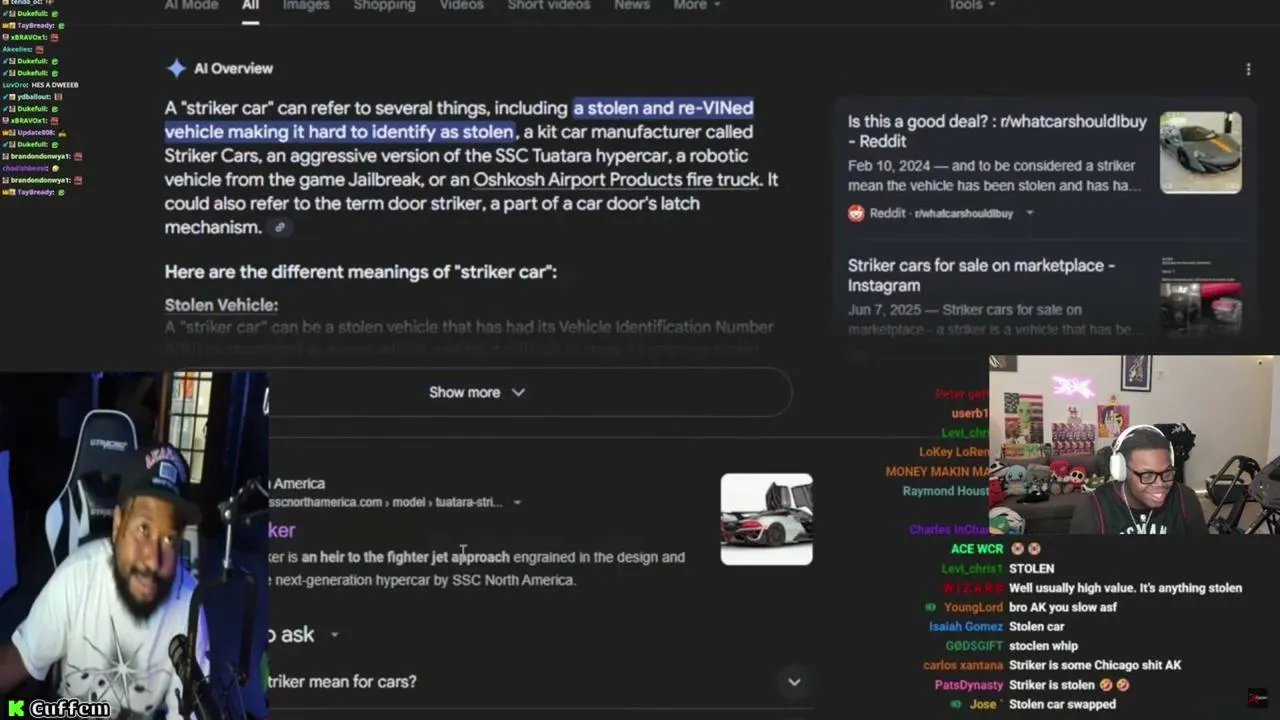Screen dimensions: 1280x720
Task: Expand the More search categories dropdown
Action: (x=696, y=5)
